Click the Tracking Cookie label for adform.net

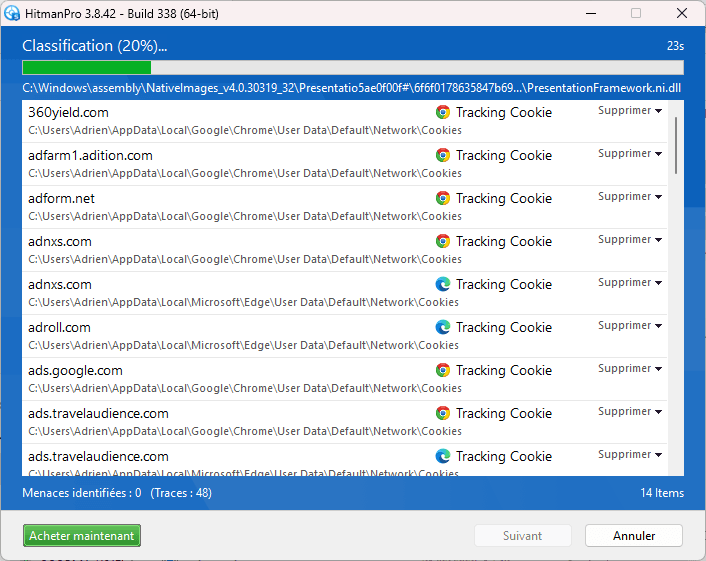coord(504,199)
